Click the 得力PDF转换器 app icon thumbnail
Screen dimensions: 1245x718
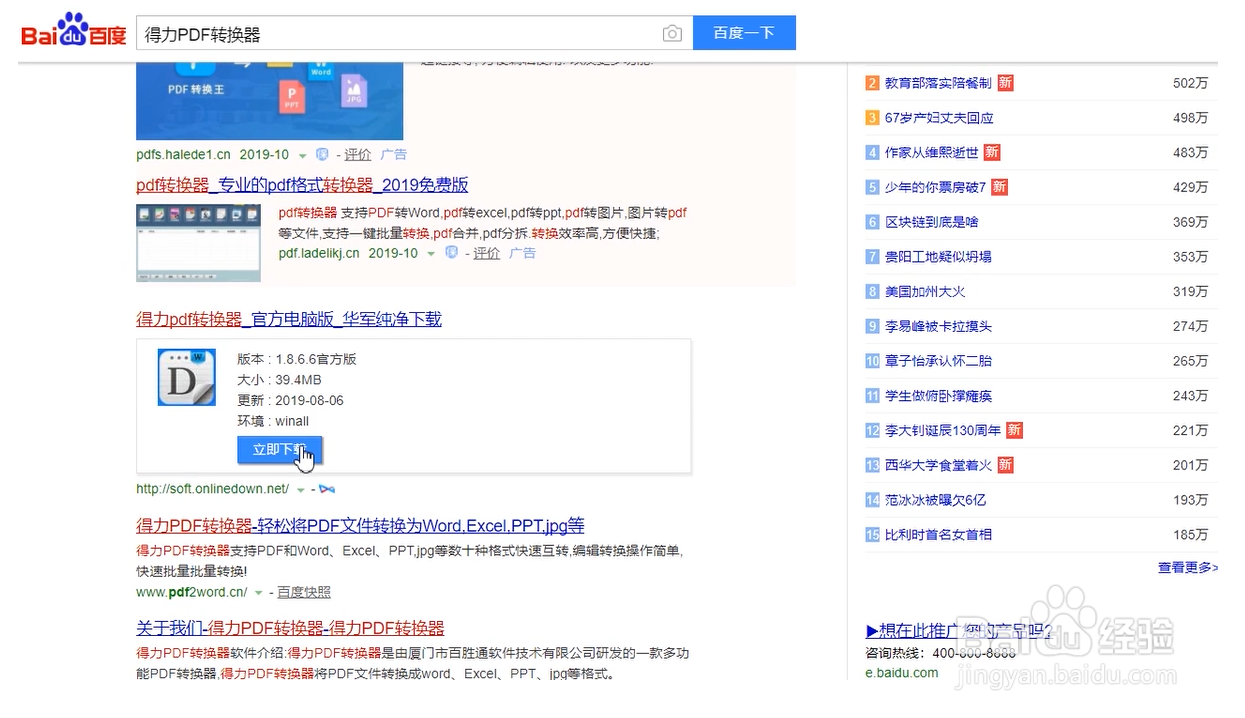tap(185, 377)
